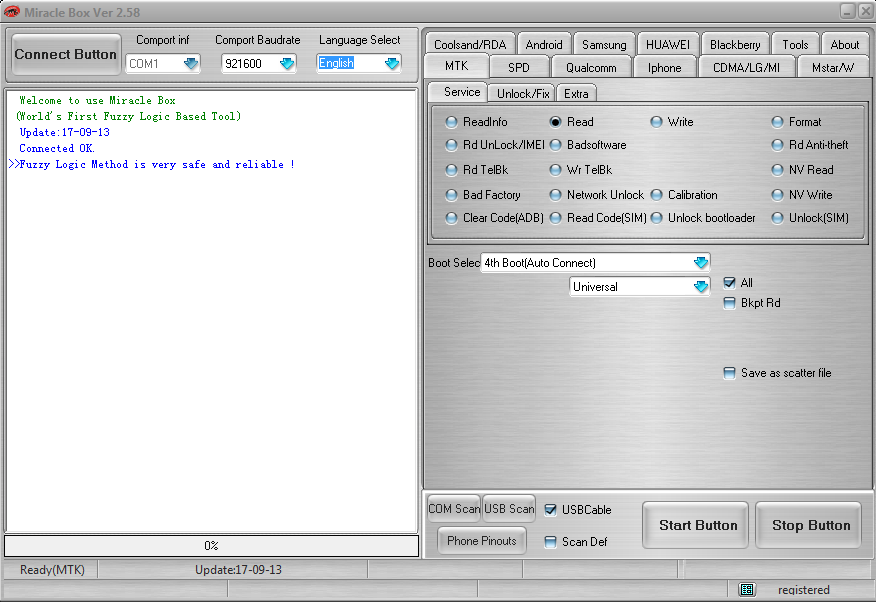Click the keyboard icon in status bar
Viewport: 876px width, 602px height.
(x=747, y=590)
